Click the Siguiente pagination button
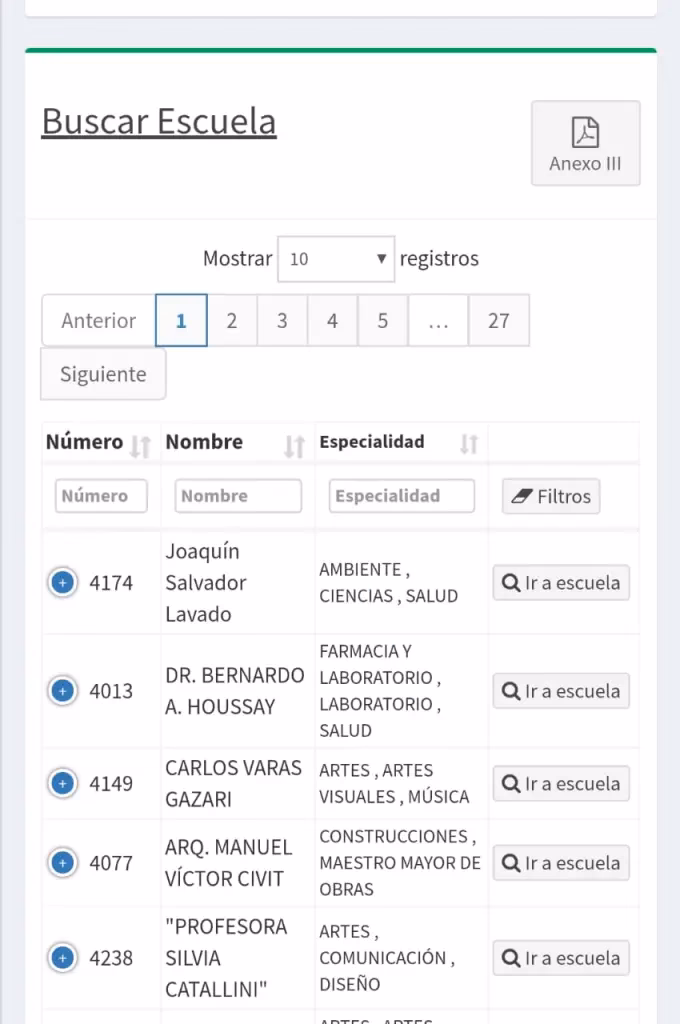This screenshot has width=680, height=1024. tap(102, 374)
